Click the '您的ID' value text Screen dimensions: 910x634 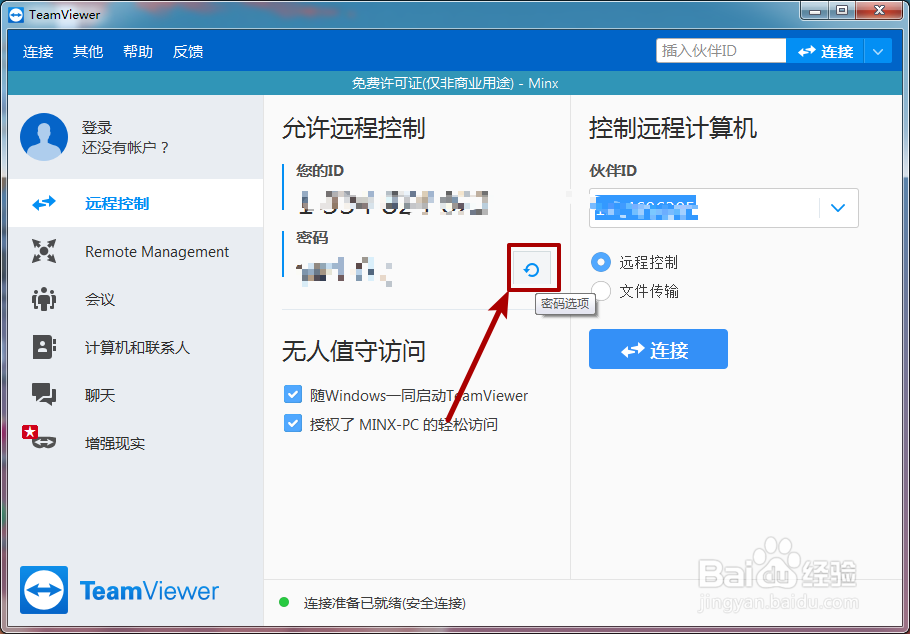pos(393,203)
